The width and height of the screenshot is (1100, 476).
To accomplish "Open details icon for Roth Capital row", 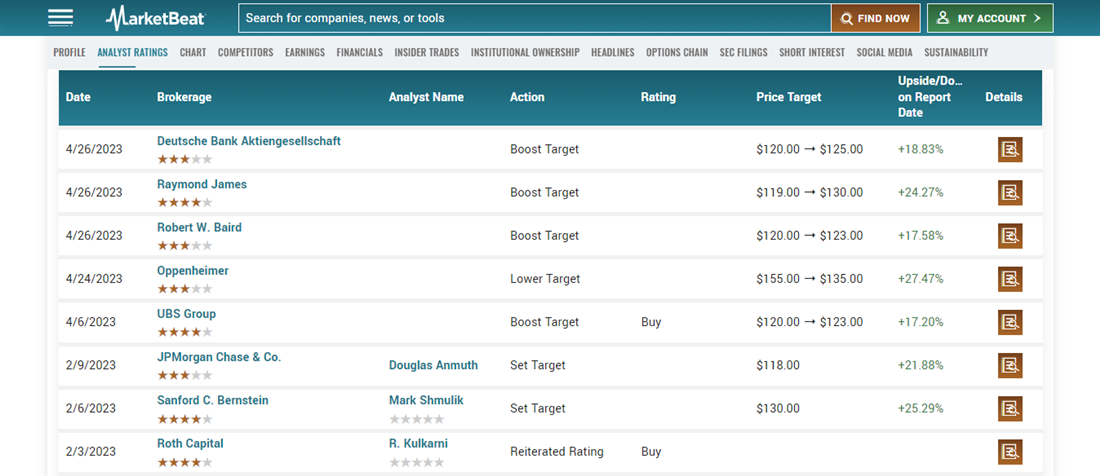I will coord(1010,451).
